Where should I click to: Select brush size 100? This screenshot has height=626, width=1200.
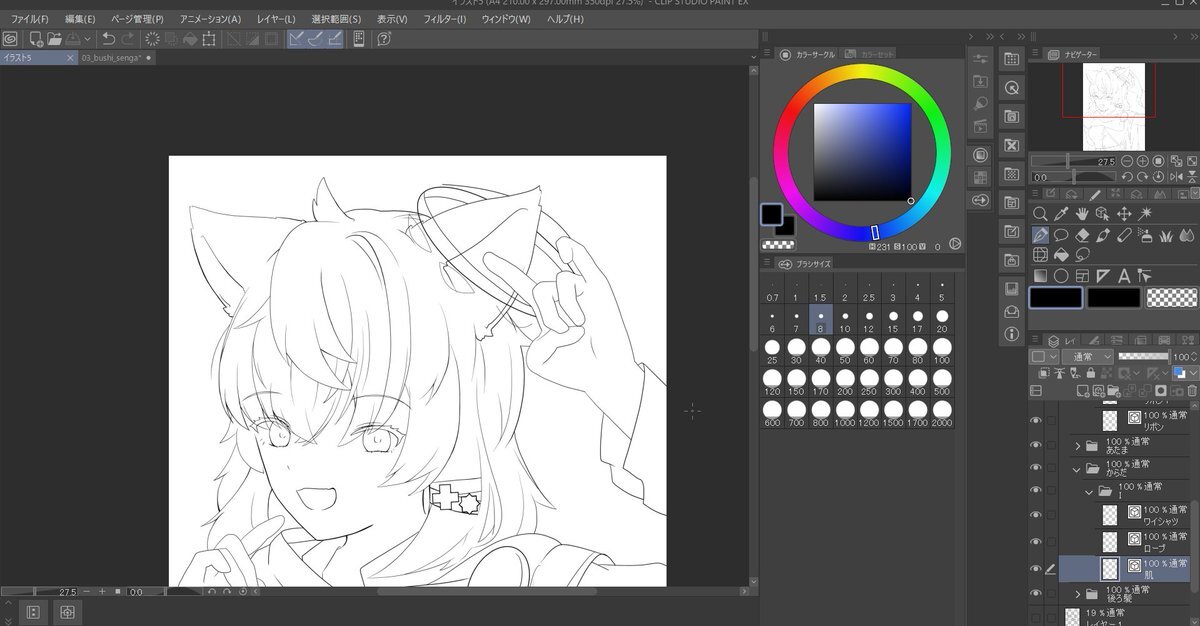(941, 351)
